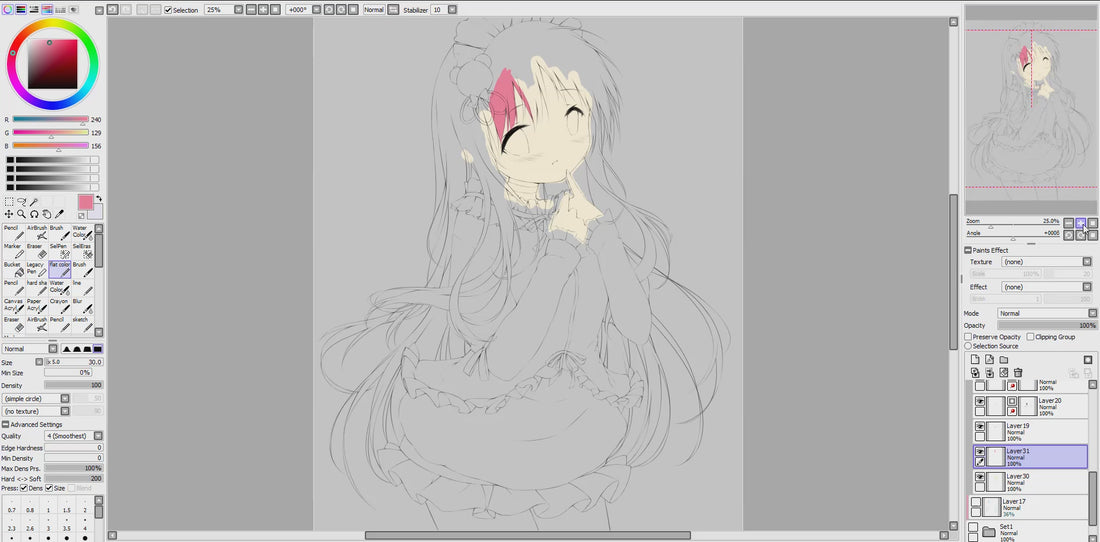Click the zoom in plus button
Screen dimensions: 1100x542
[x=1081, y=223]
